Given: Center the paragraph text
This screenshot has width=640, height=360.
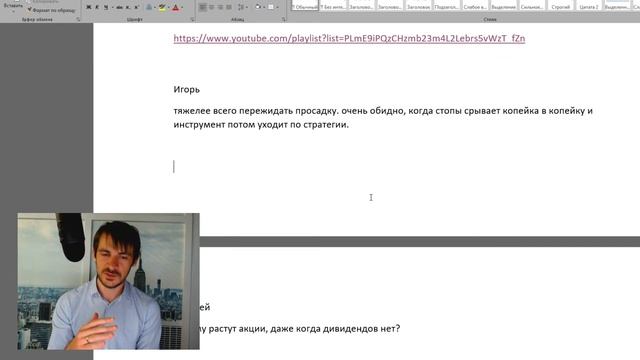Looking at the screenshot, I should click(211, 7).
